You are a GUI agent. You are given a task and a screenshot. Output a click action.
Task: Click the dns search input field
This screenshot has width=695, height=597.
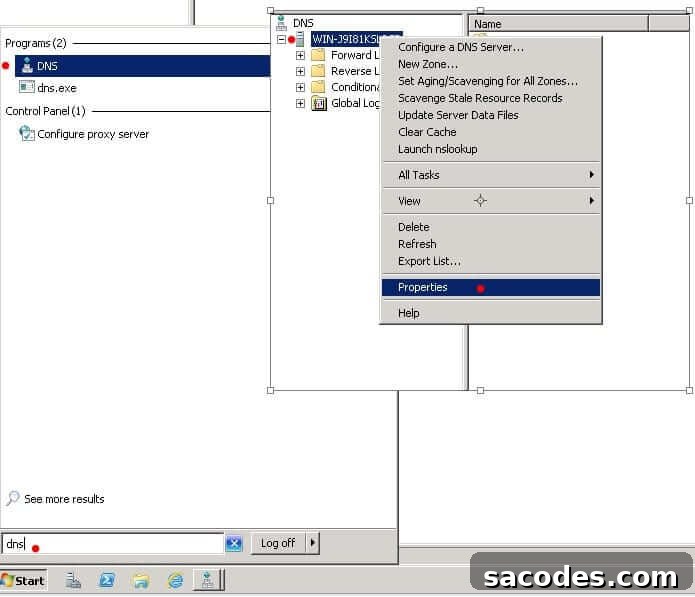pyautogui.click(x=113, y=543)
